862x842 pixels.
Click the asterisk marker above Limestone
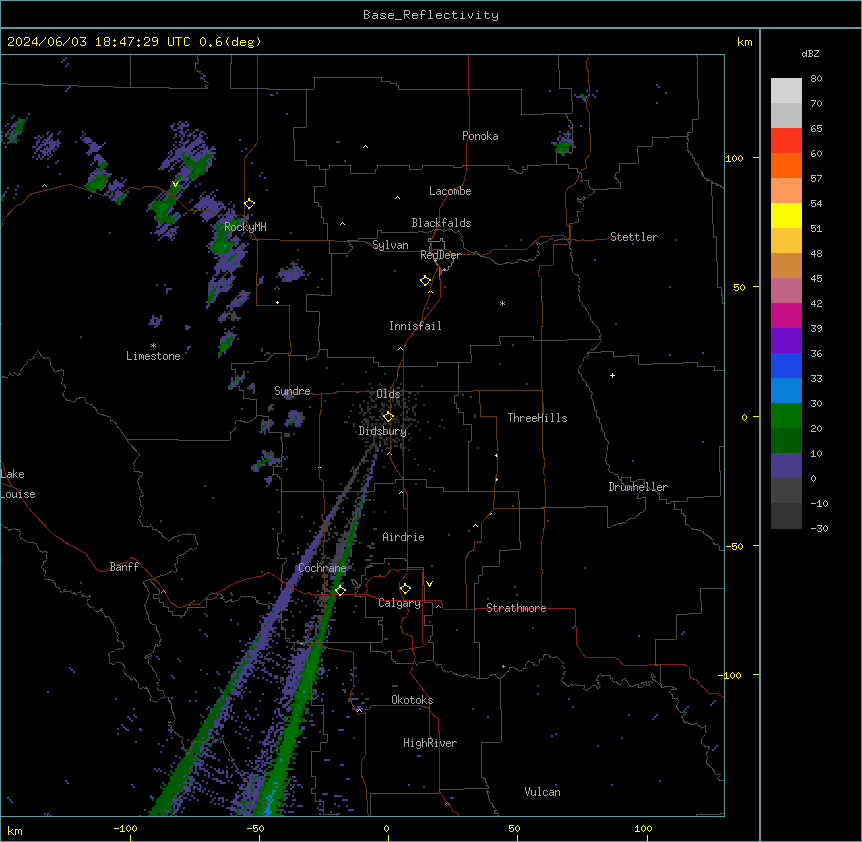coord(153,346)
